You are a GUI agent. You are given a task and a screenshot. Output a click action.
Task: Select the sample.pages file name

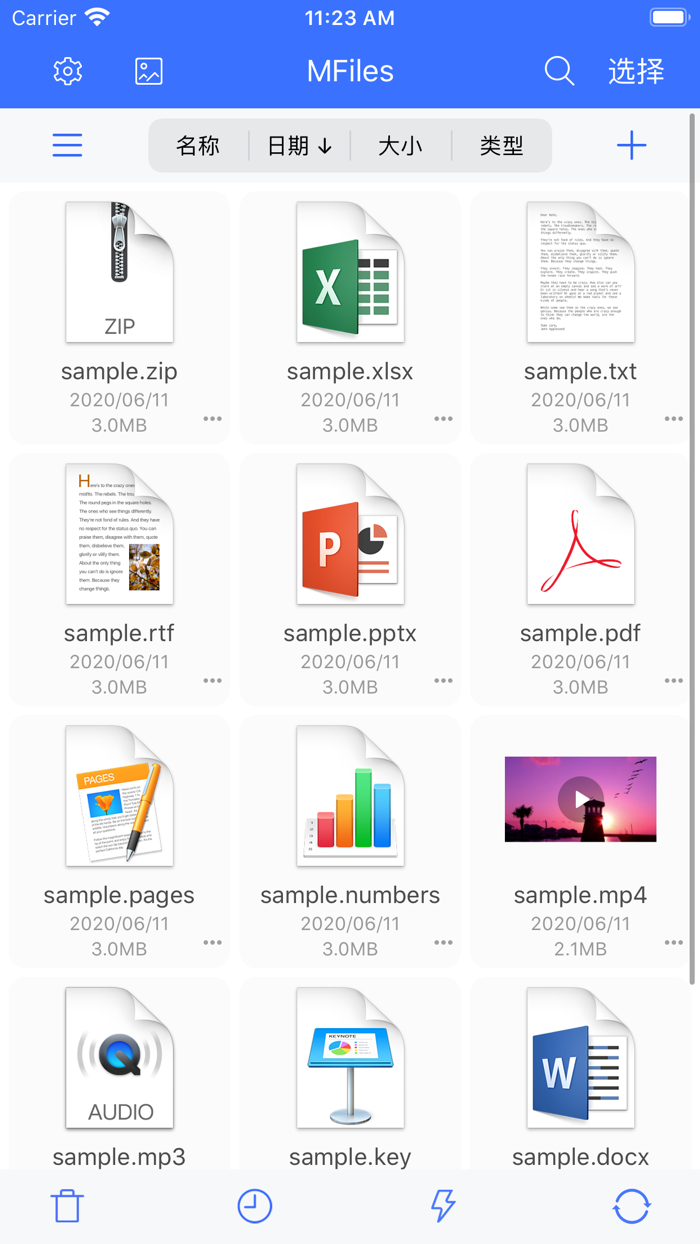(119, 896)
